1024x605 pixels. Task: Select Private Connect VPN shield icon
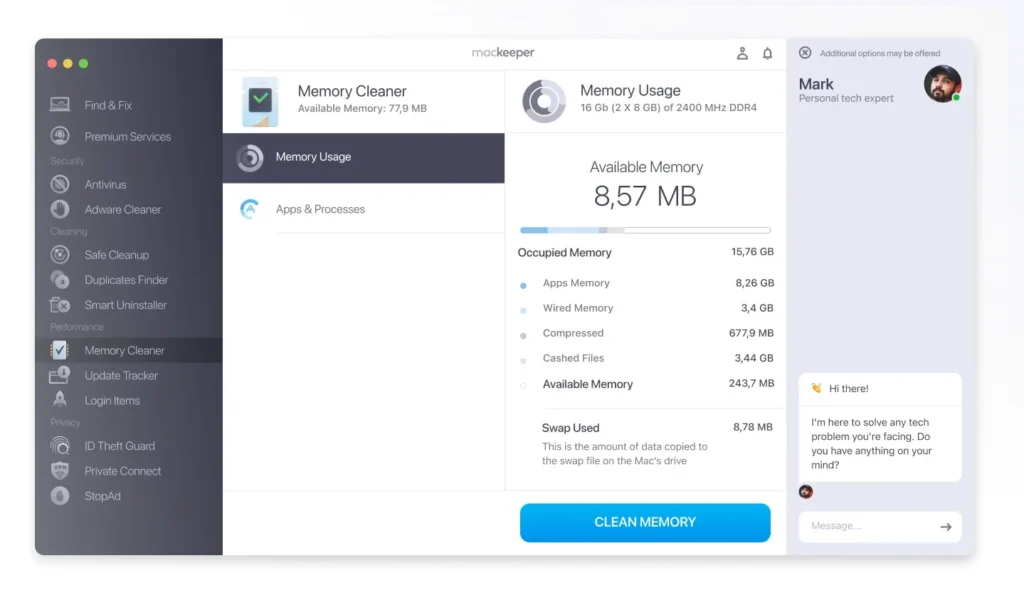point(60,470)
